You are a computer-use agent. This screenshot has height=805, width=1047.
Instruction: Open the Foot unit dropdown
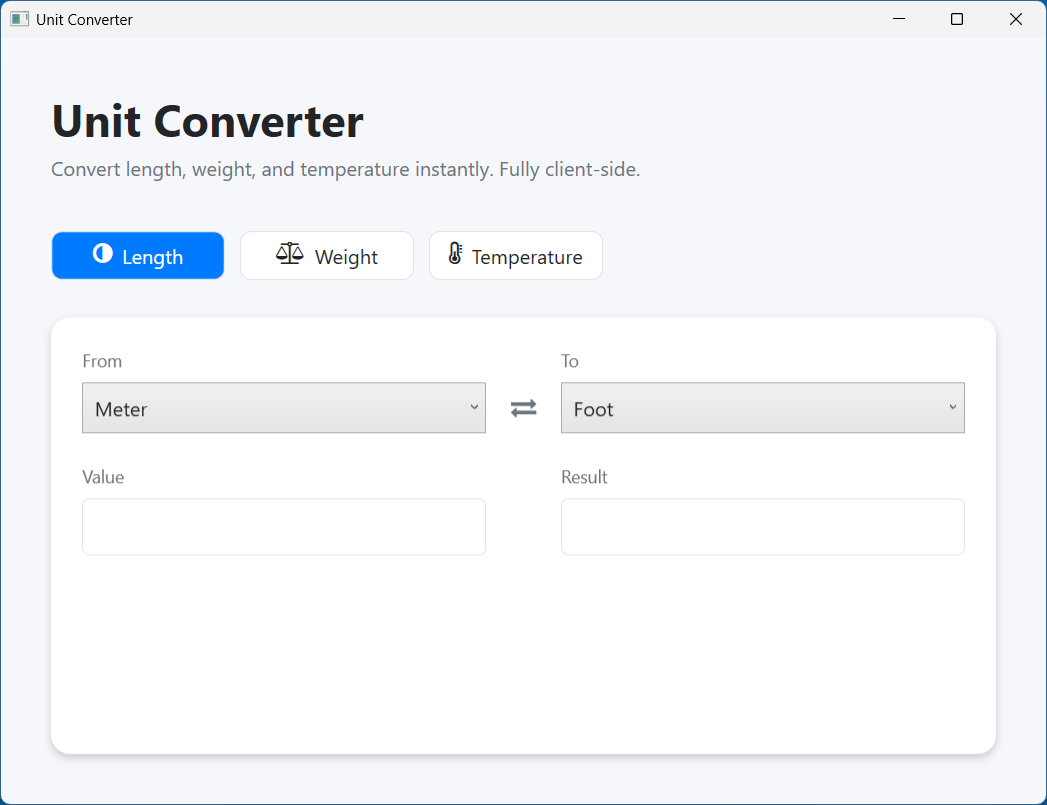[762, 407]
